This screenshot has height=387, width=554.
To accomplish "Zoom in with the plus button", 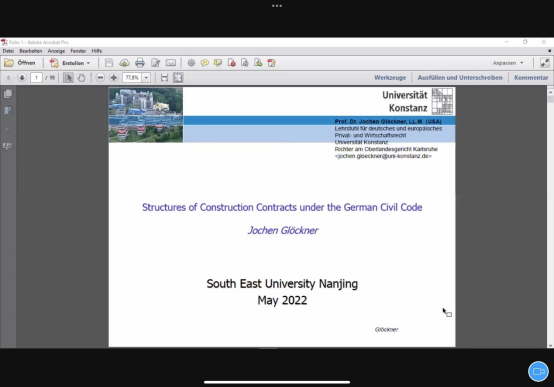I will [113, 77].
